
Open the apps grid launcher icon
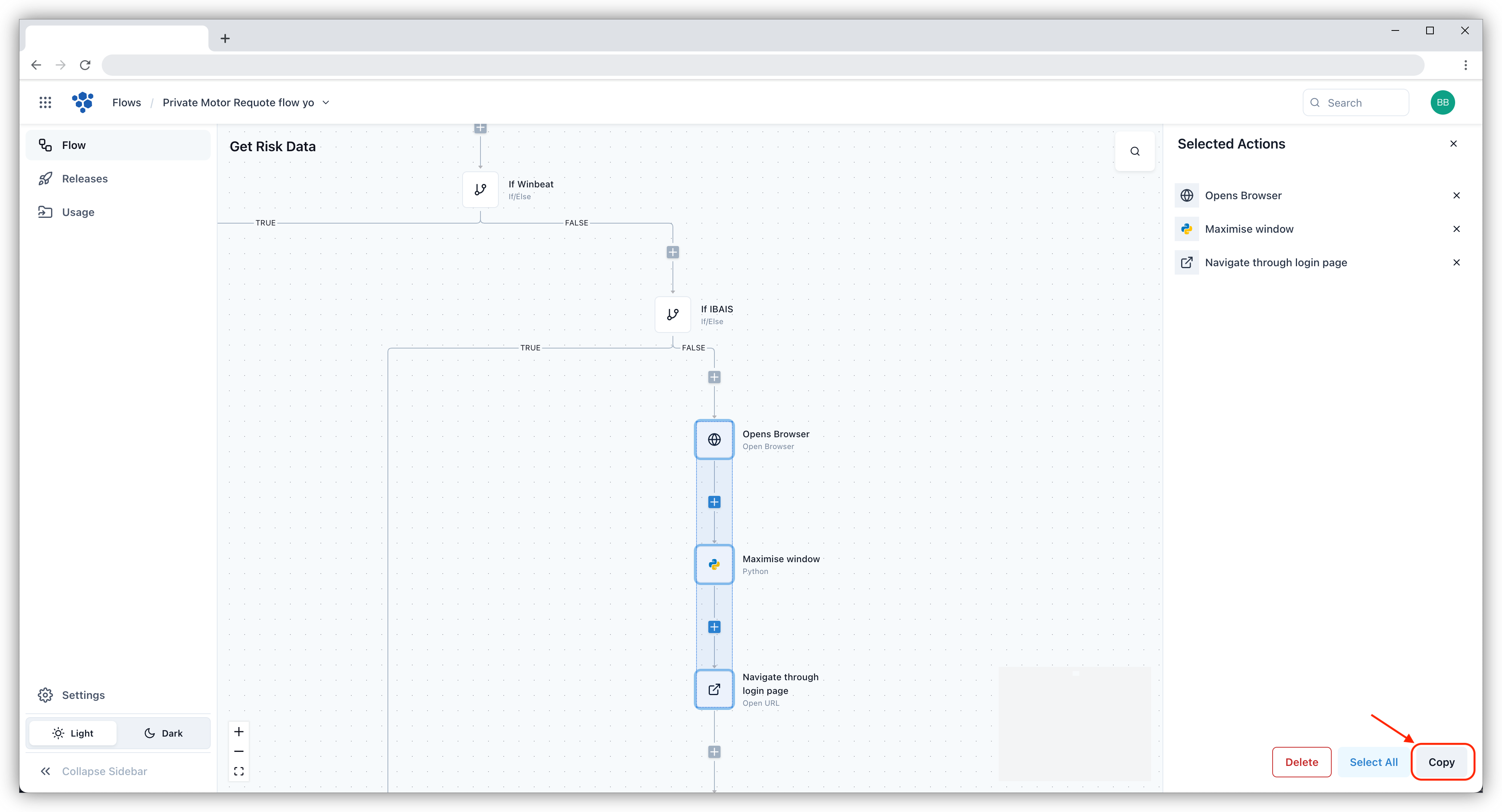(x=45, y=102)
